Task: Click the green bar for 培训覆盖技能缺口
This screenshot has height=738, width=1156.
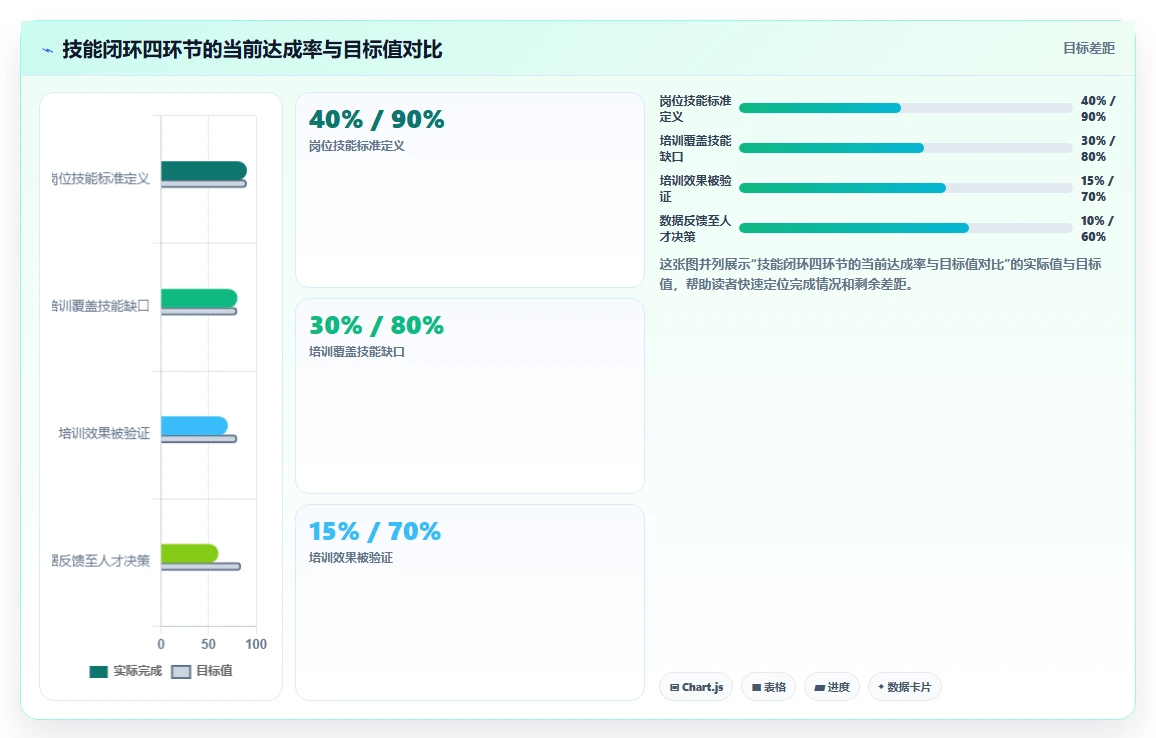Action: tap(199, 299)
